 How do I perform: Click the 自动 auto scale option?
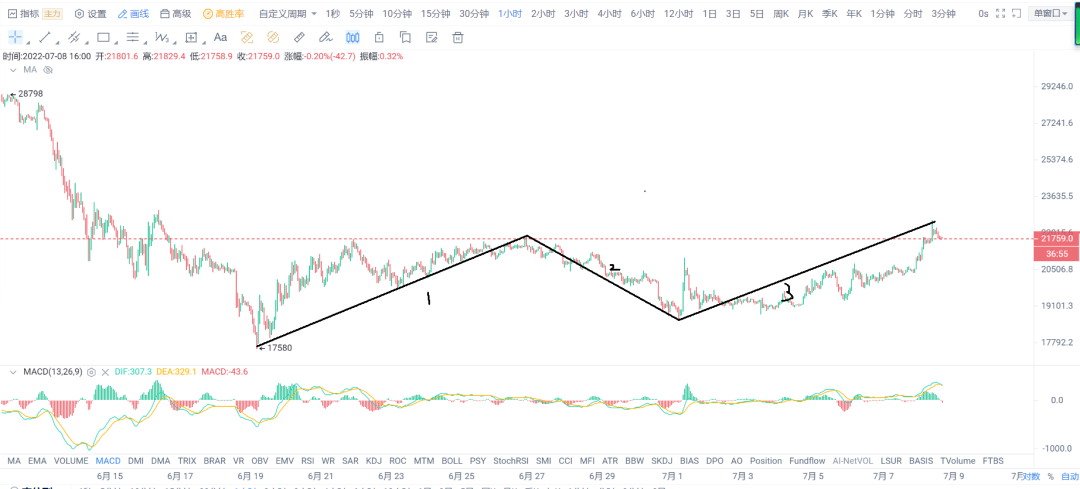(x=1070, y=476)
